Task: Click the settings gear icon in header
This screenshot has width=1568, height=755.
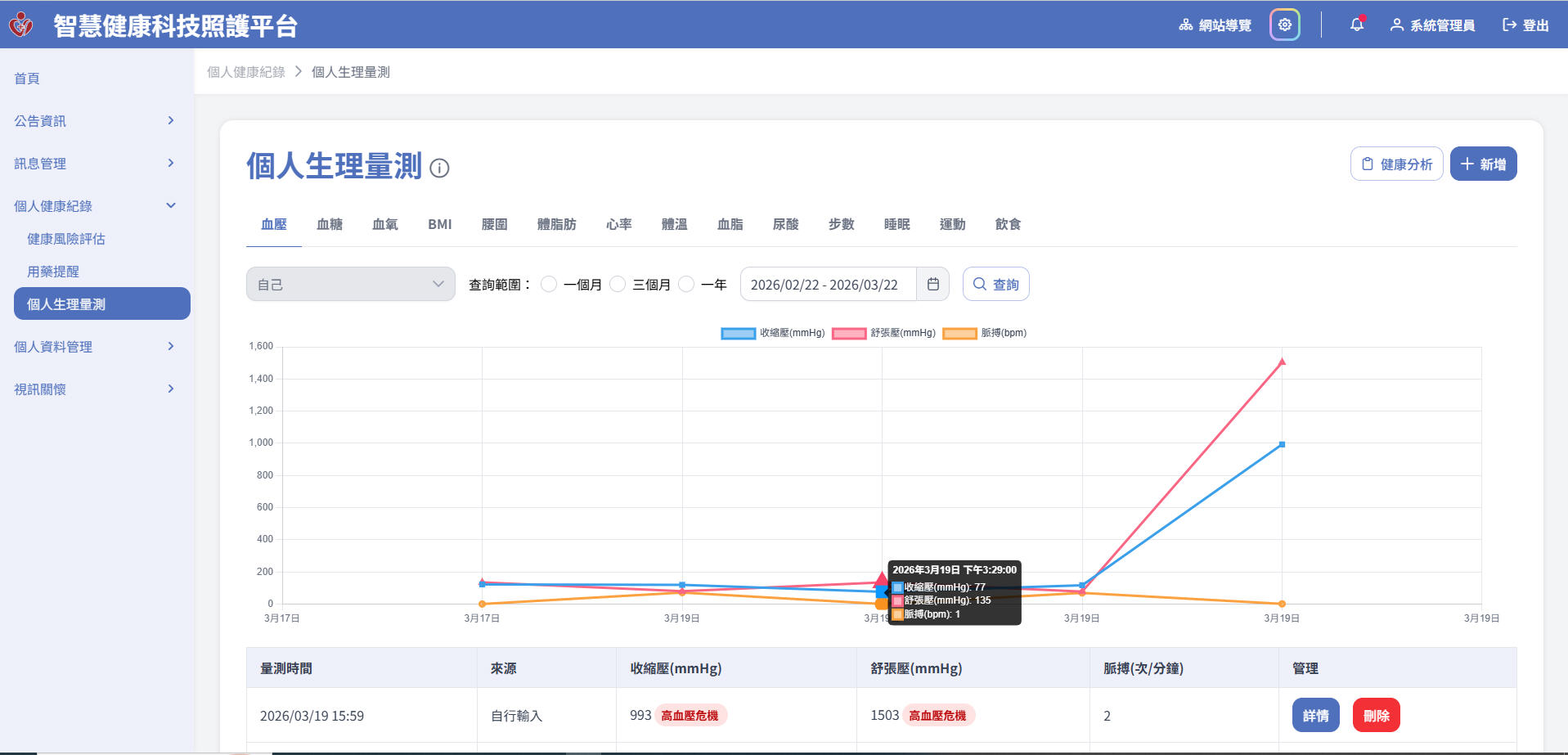Action: 1284,25
